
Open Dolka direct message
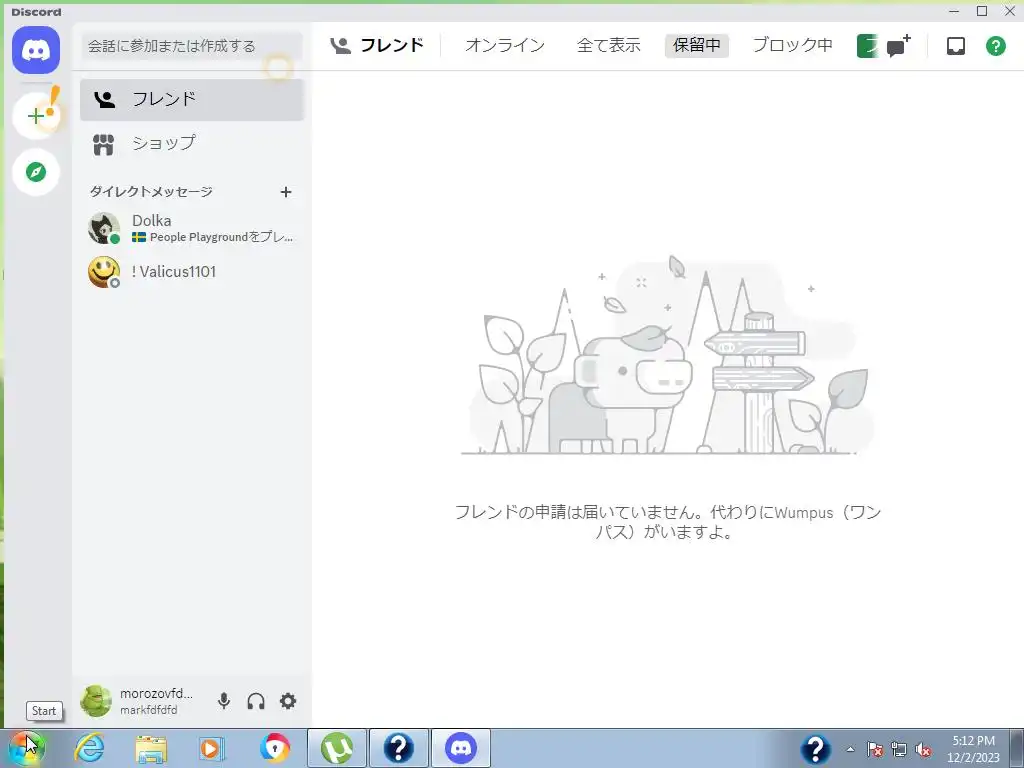pos(192,229)
